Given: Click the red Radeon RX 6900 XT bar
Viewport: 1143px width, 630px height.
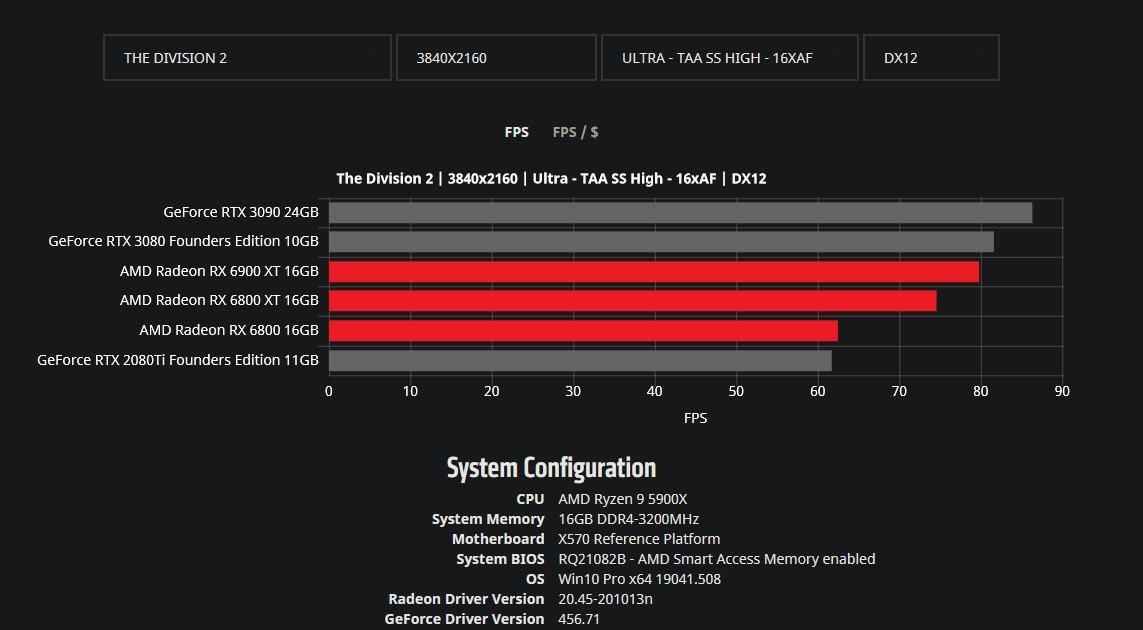Looking at the screenshot, I should point(654,272).
